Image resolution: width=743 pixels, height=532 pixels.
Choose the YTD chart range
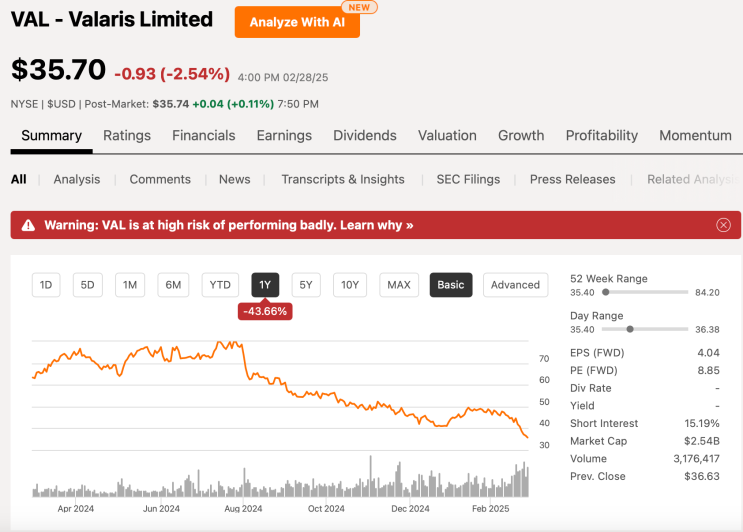[x=220, y=285]
